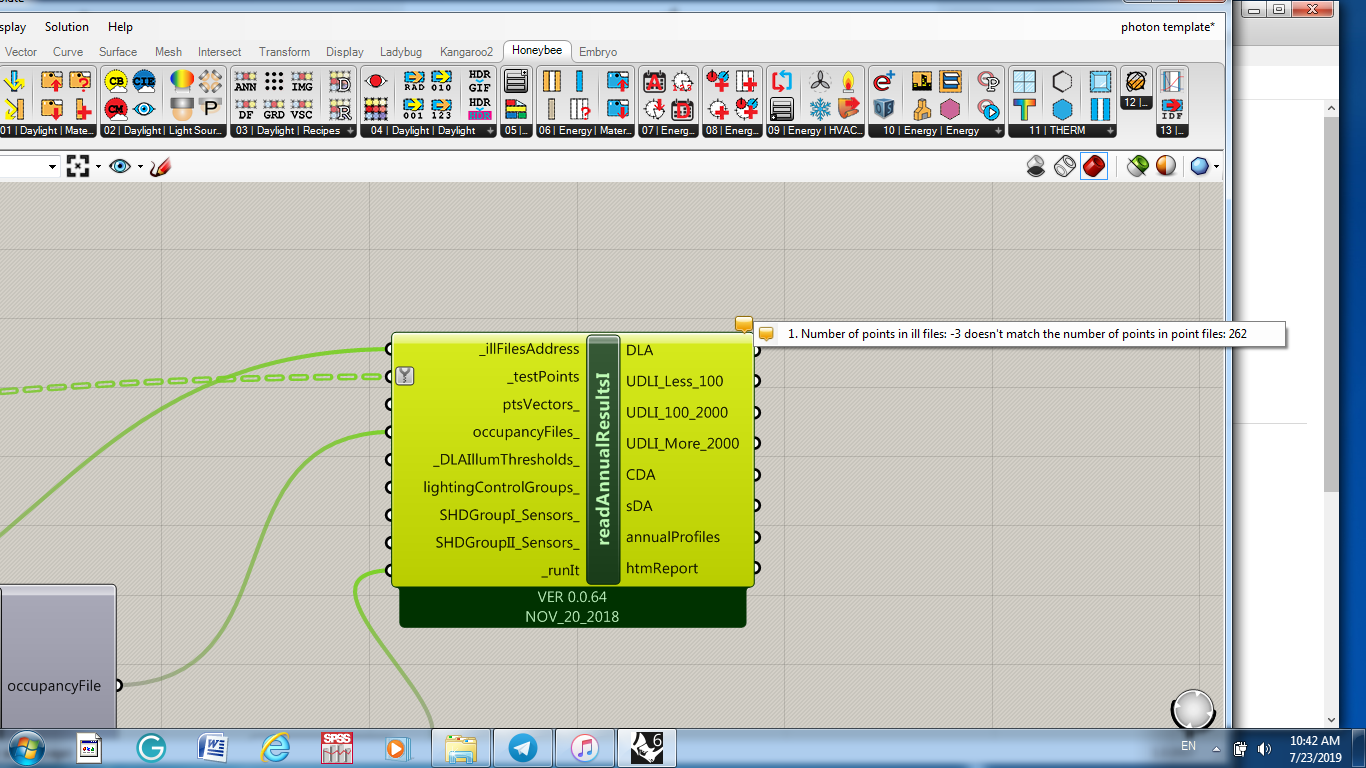Switch to the Ladybug tab
This screenshot has height=768, width=1366.
401,52
